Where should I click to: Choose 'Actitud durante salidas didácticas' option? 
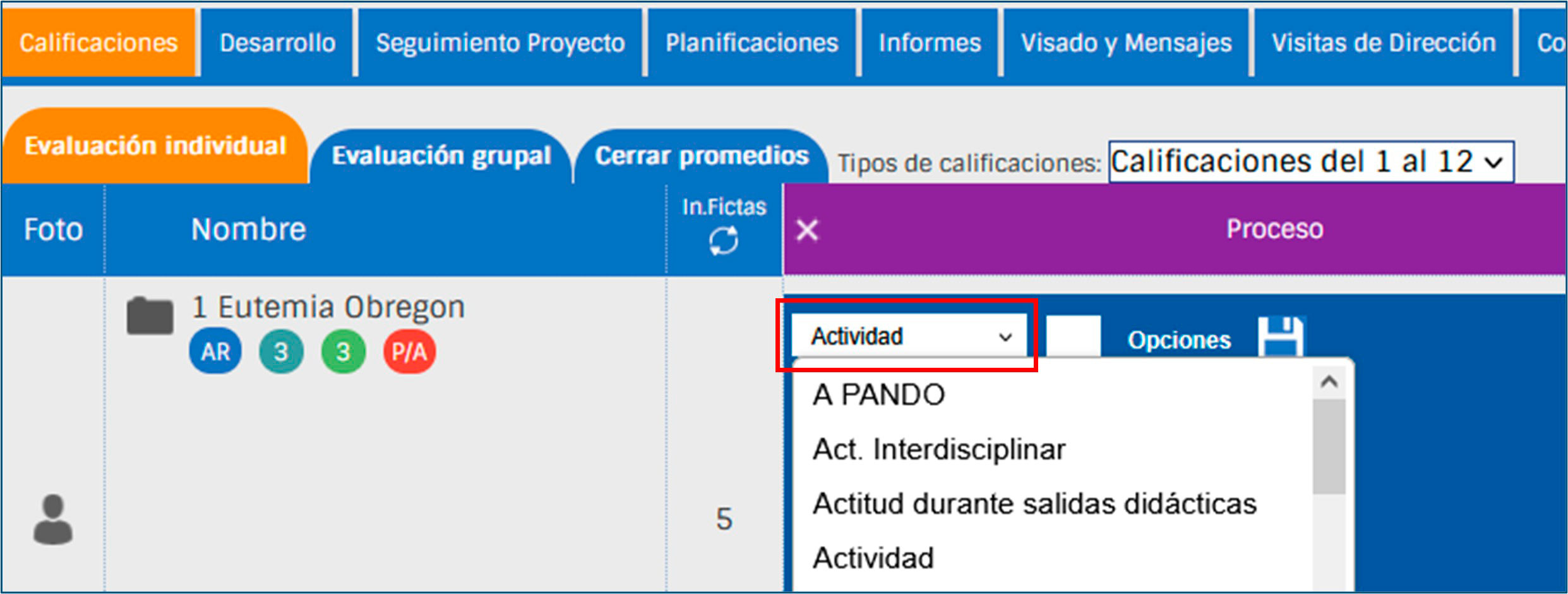pyautogui.click(x=1034, y=504)
